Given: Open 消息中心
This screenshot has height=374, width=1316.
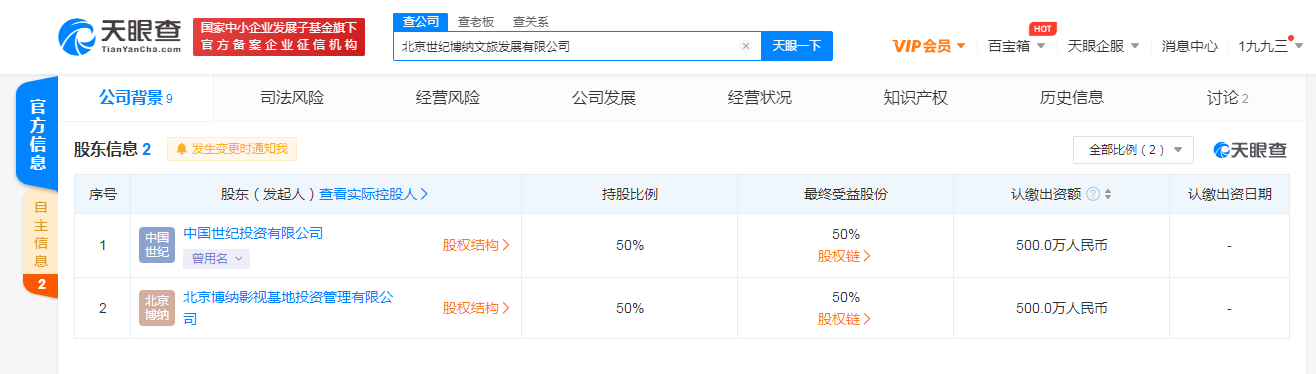Looking at the screenshot, I should (x=1190, y=46).
